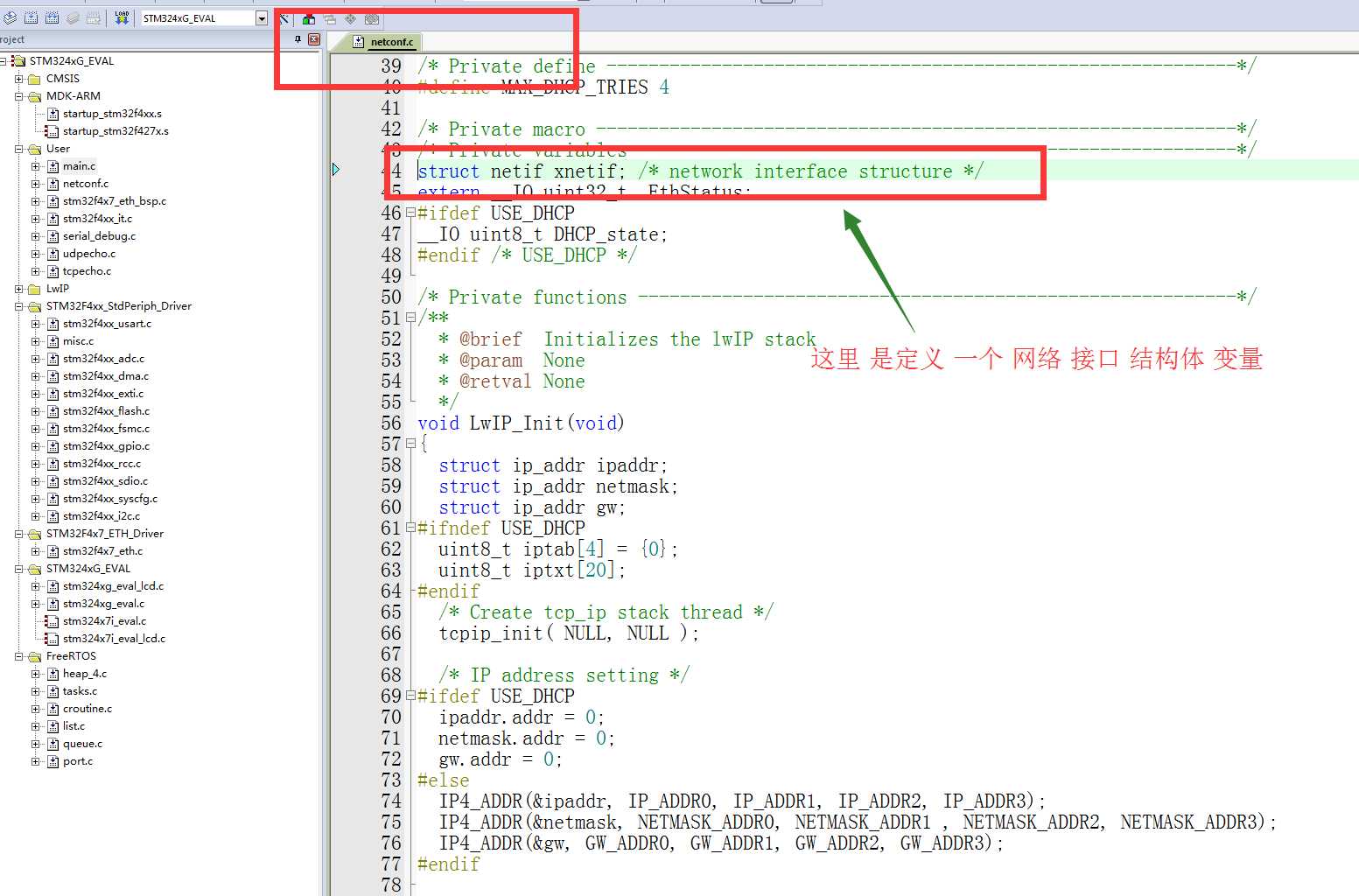Select stm32f4xx_flash.c file

(x=106, y=411)
